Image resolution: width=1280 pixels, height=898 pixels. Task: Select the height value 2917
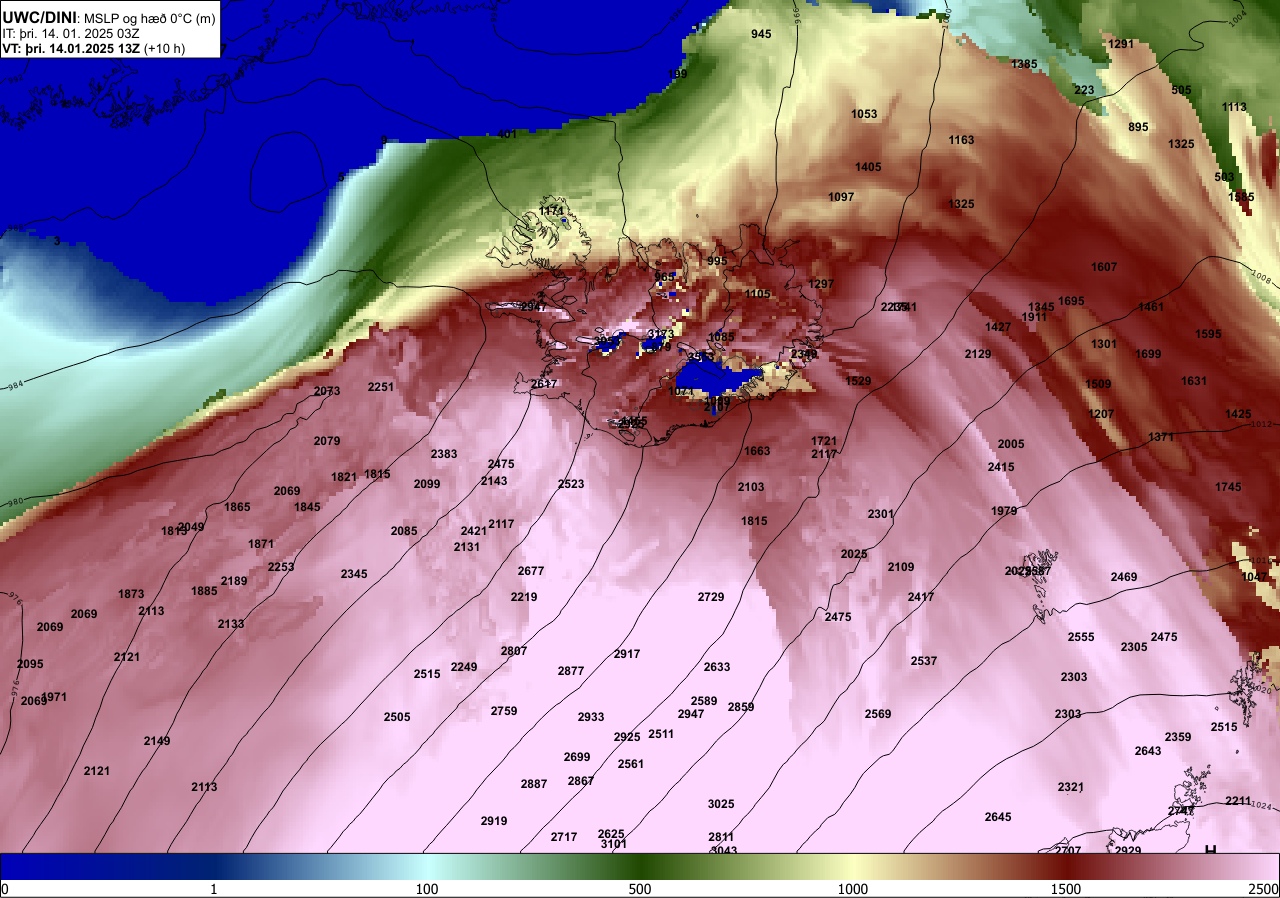point(627,654)
